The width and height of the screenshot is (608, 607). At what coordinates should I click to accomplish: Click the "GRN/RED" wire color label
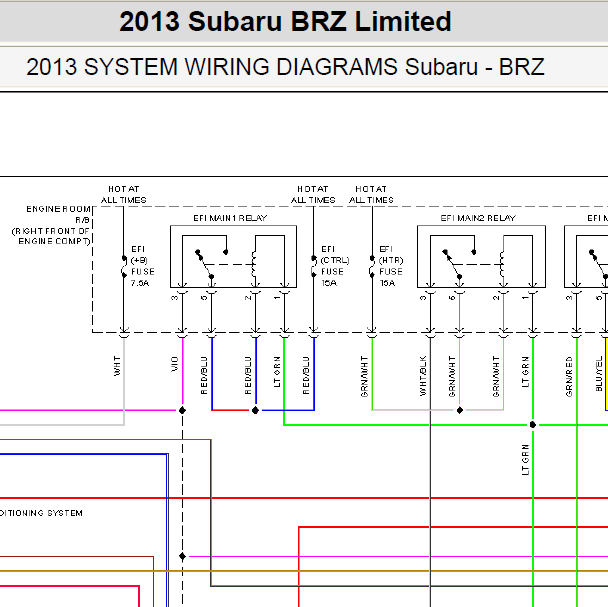point(569,376)
